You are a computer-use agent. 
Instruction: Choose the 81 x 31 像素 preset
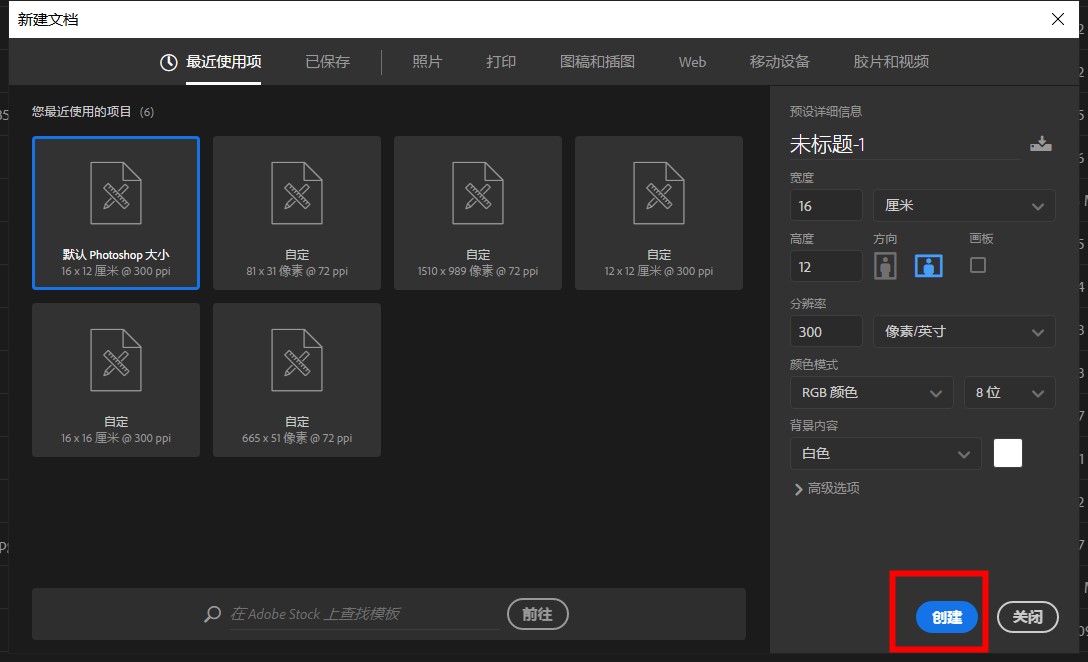click(x=297, y=213)
